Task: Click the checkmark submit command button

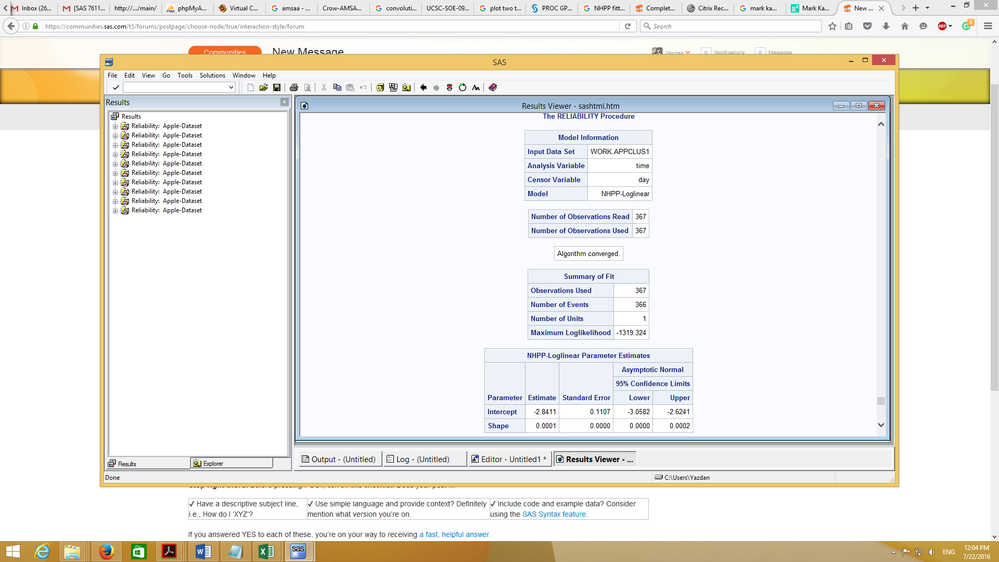Action: point(116,88)
